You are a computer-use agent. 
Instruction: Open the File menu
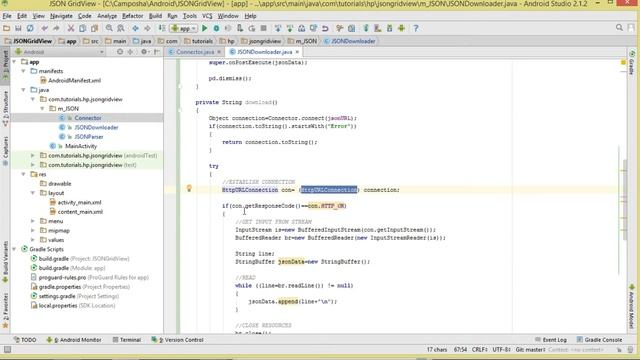pos(7,16)
